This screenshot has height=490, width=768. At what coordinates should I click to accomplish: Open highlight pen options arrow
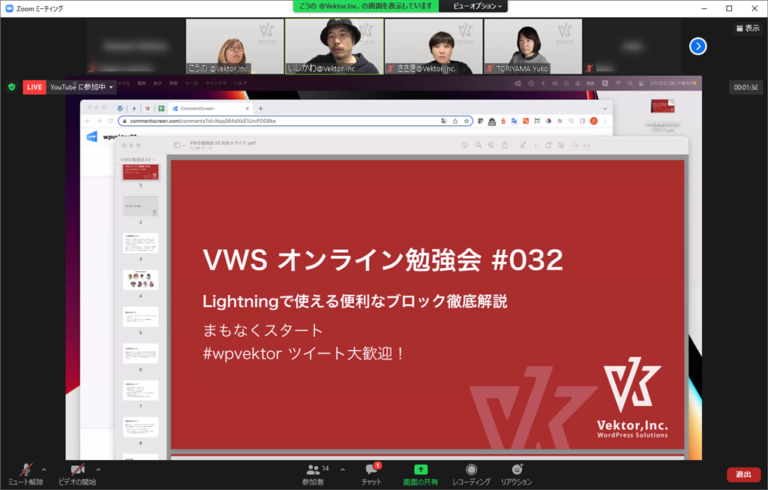[535, 146]
